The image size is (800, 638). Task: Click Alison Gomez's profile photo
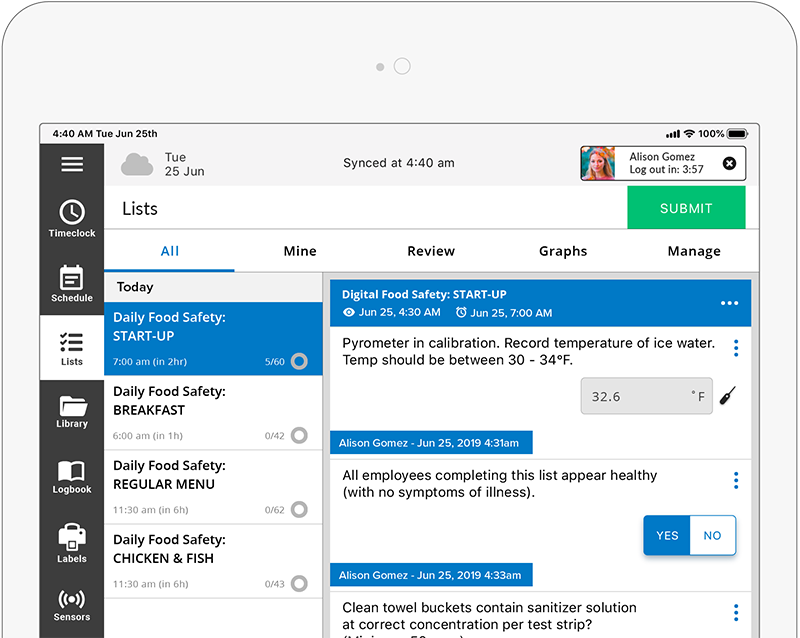(x=598, y=163)
